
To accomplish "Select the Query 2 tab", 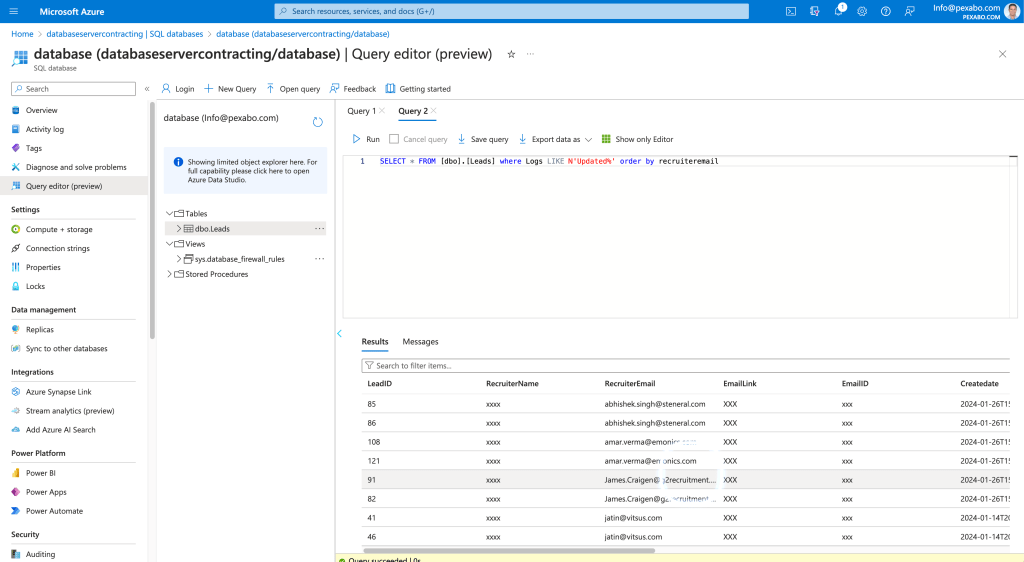I will (x=413, y=111).
